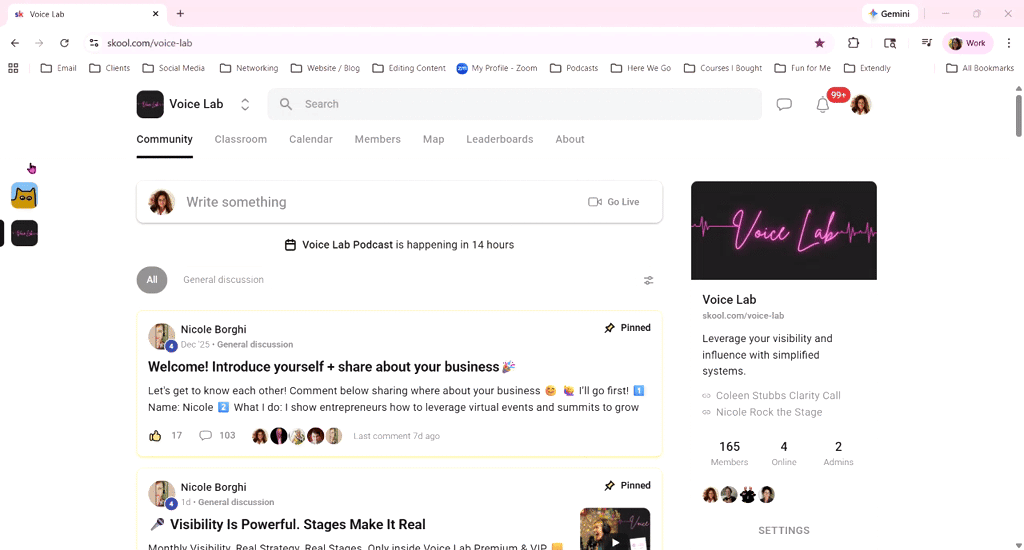View the 165 Members count
The height and width of the screenshot is (550, 1024).
point(729,453)
